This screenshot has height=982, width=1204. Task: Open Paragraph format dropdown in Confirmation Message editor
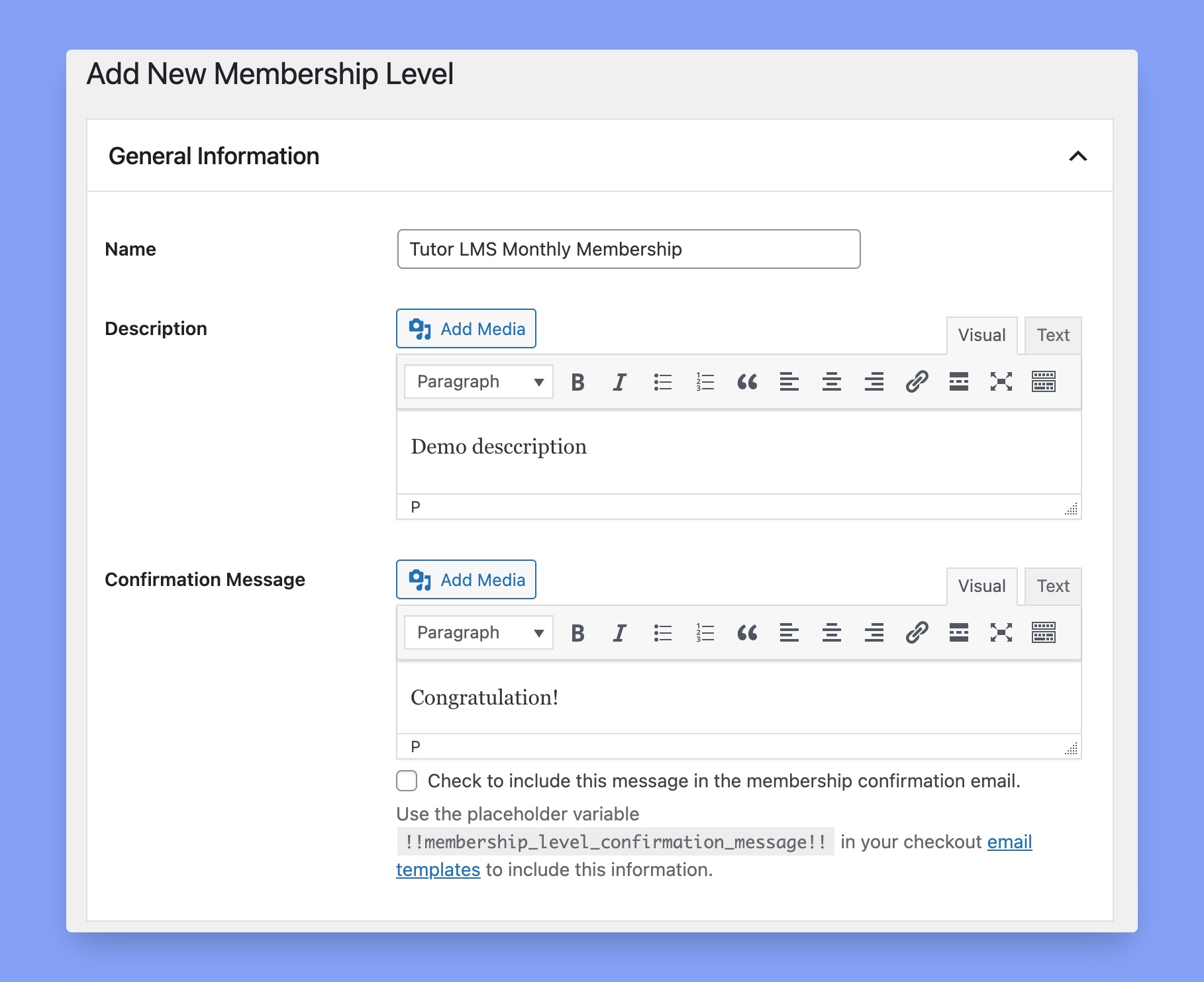pos(479,633)
